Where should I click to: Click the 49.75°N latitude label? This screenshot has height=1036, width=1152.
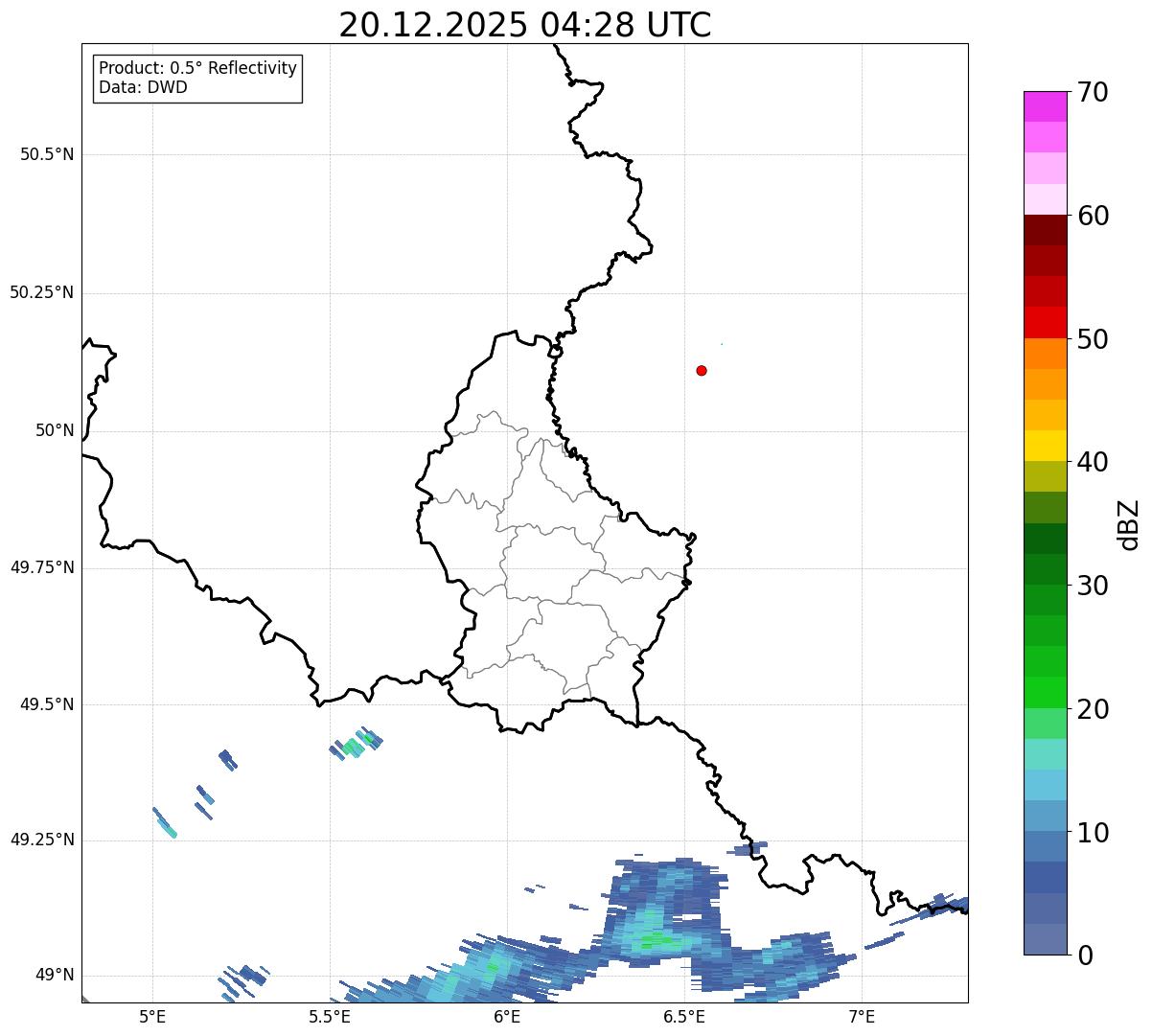coord(42,568)
